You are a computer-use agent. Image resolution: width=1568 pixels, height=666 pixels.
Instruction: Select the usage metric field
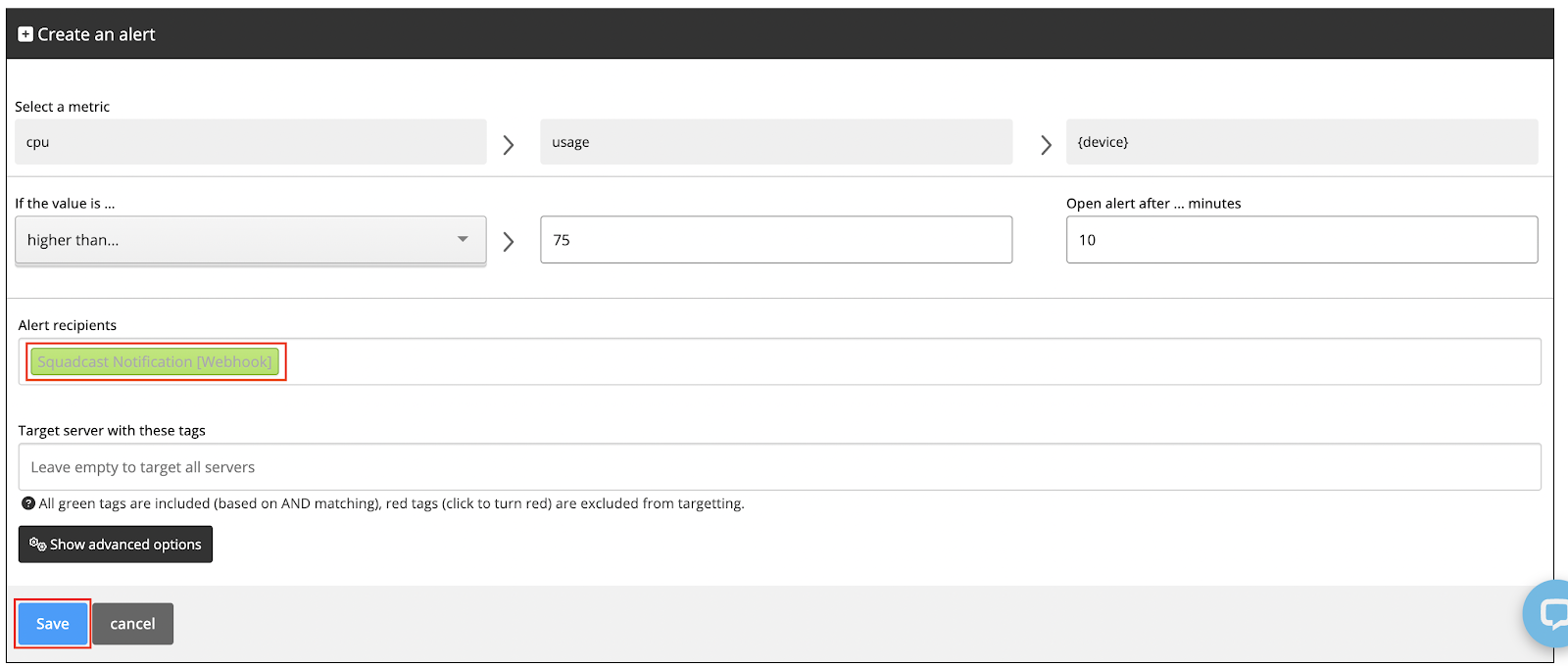click(775, 142)
